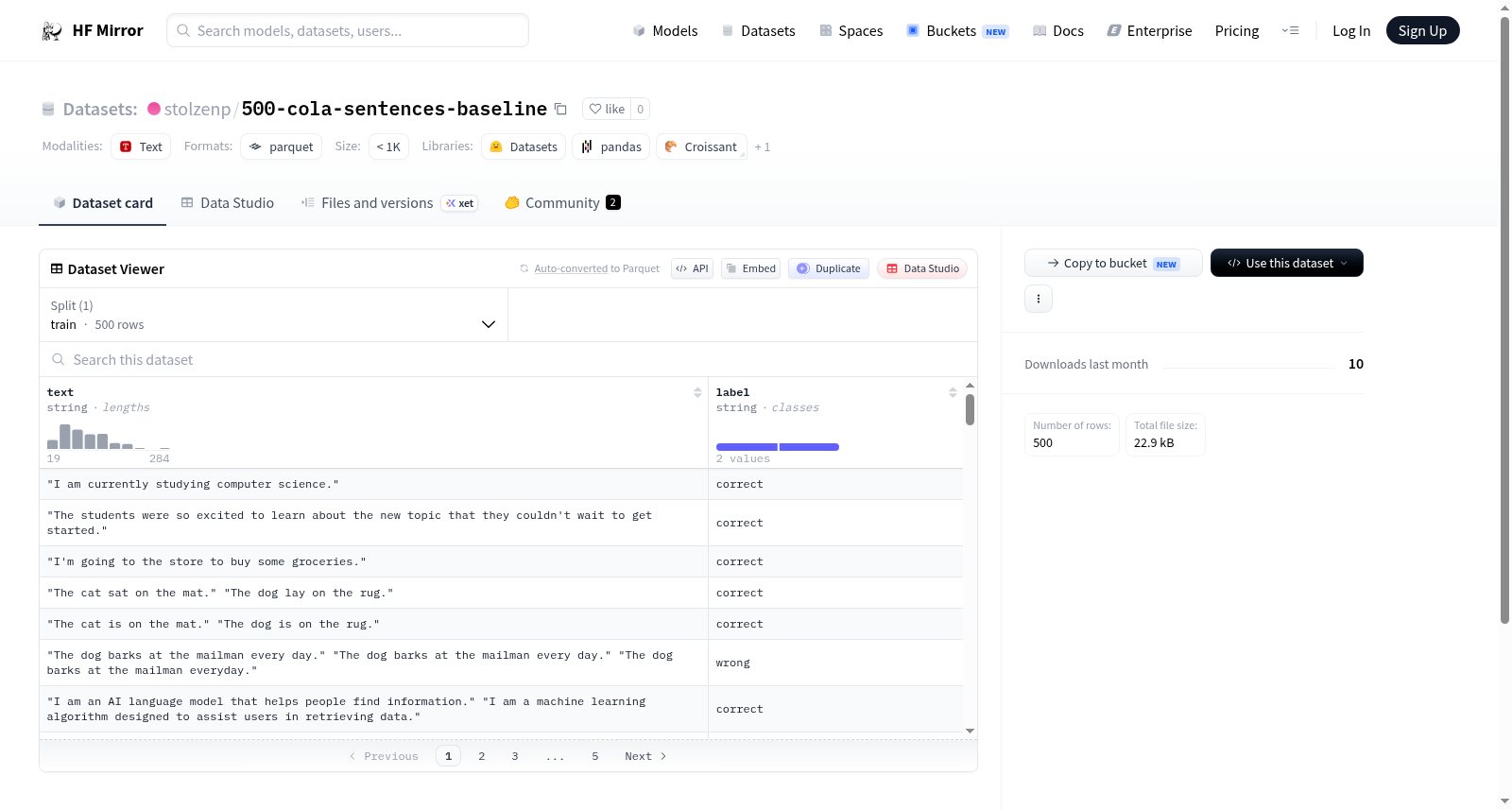Open the header extra navigation menu icon
Viewport: 1512px width, 810px height.
(x=1290, y=31)
